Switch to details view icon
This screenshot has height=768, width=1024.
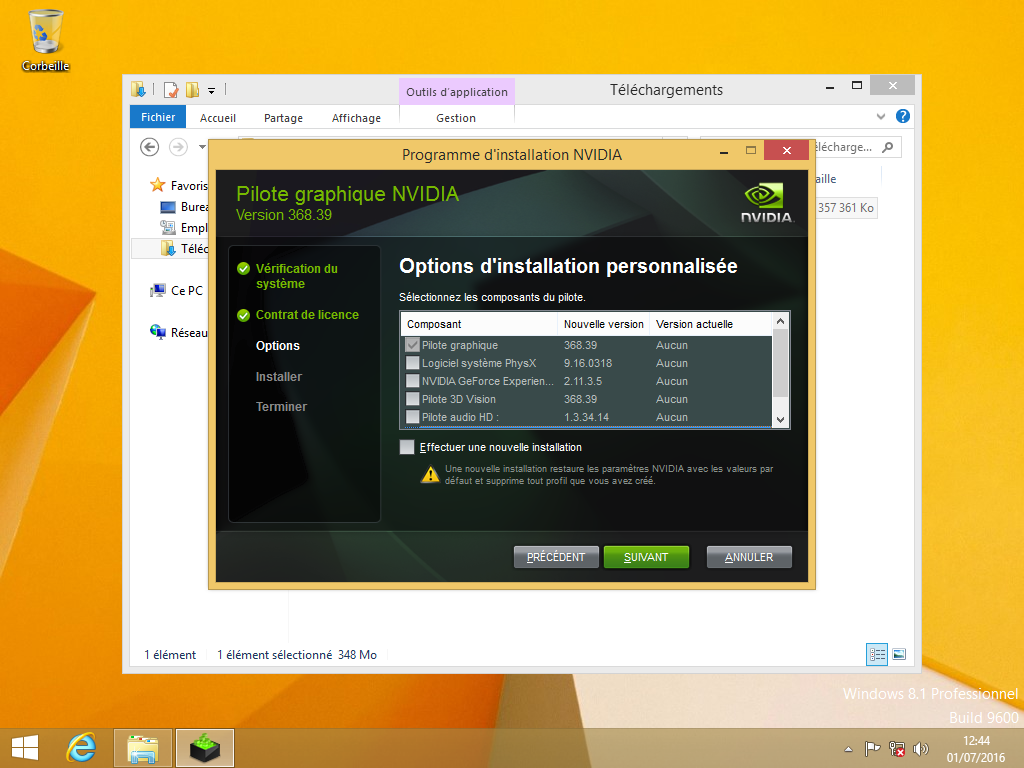[x=877, y=654]
